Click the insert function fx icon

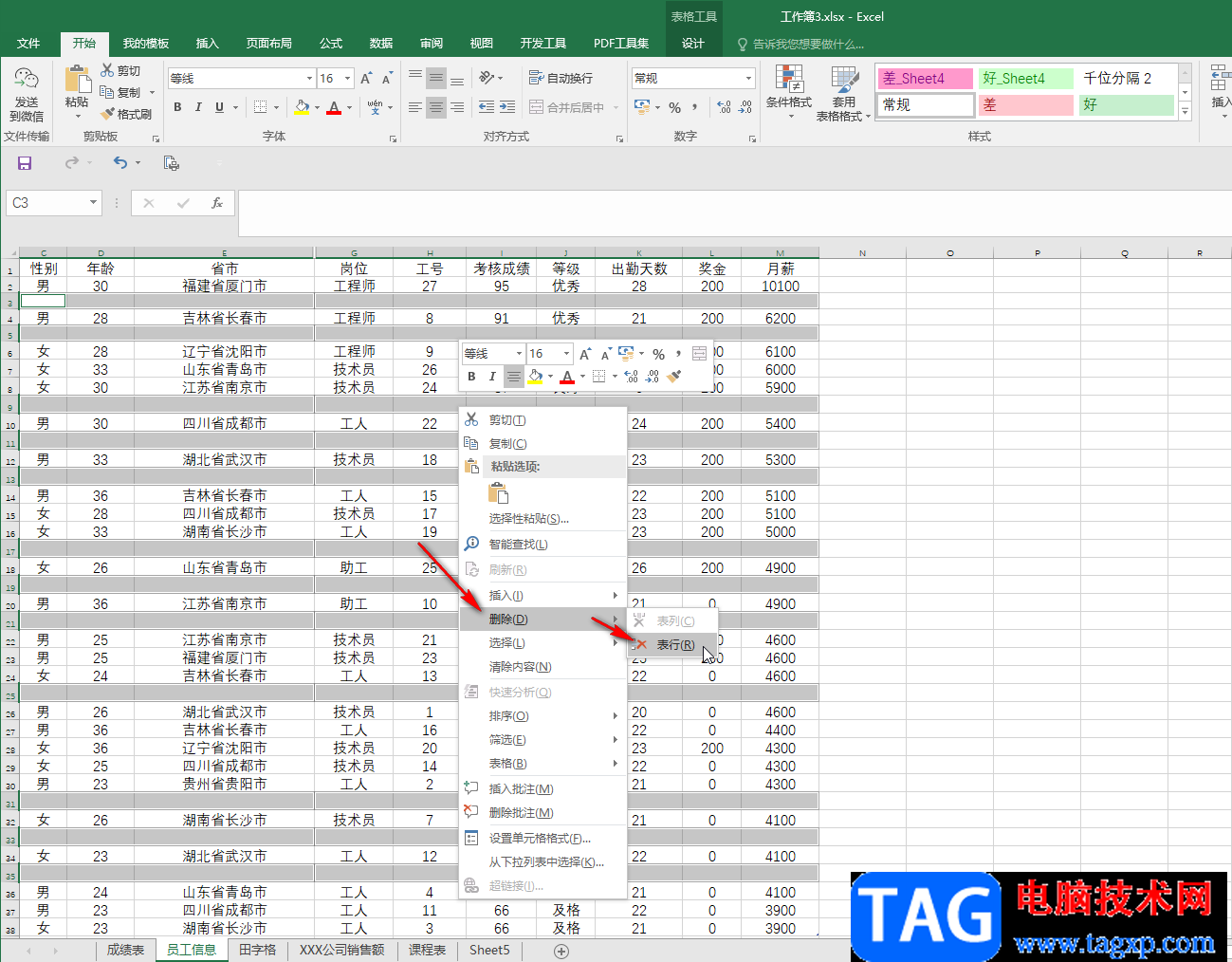point(217,203)
